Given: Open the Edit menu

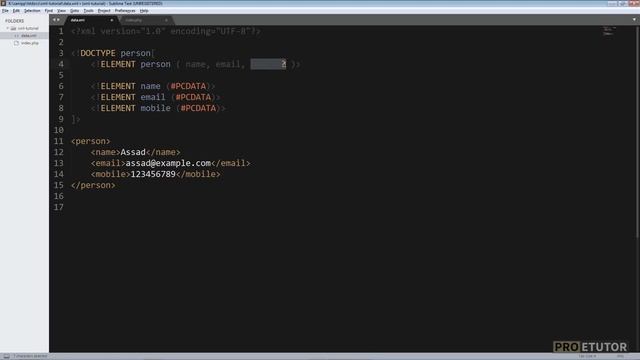Looking at the screenshot, I should coord(16,11).
